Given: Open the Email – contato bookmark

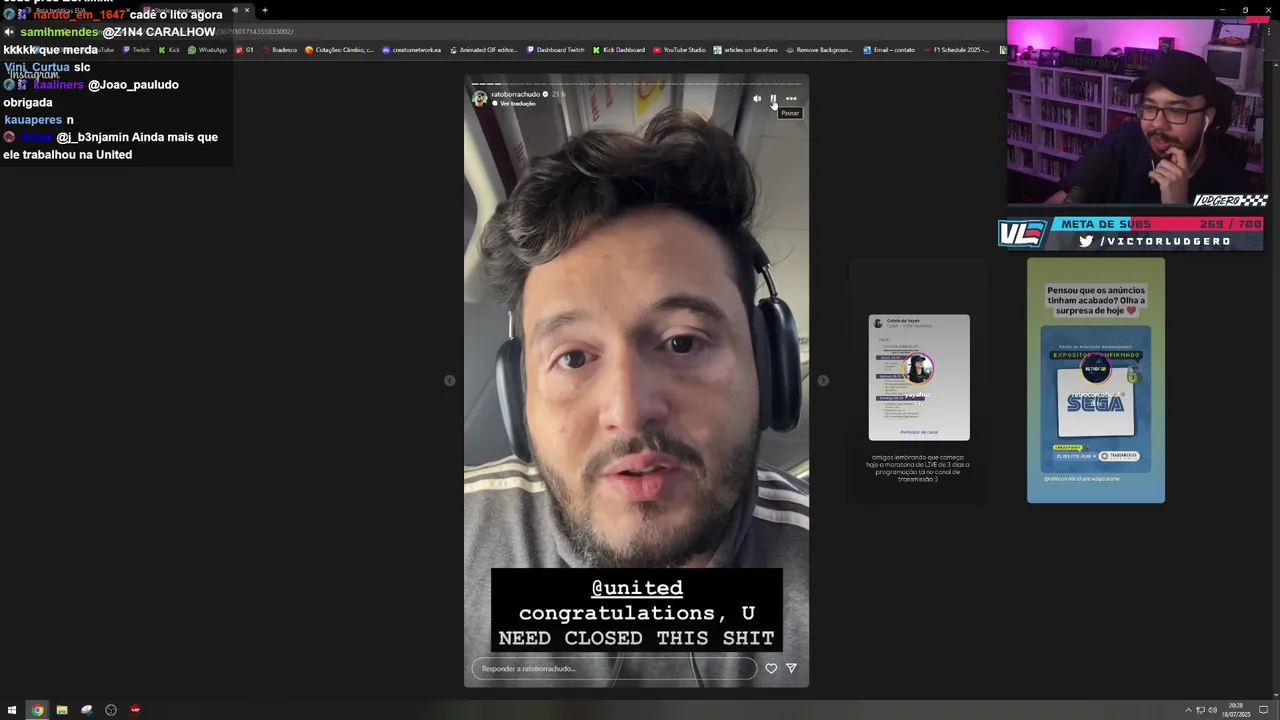Looking at the screenshot, I should point(889,50).
